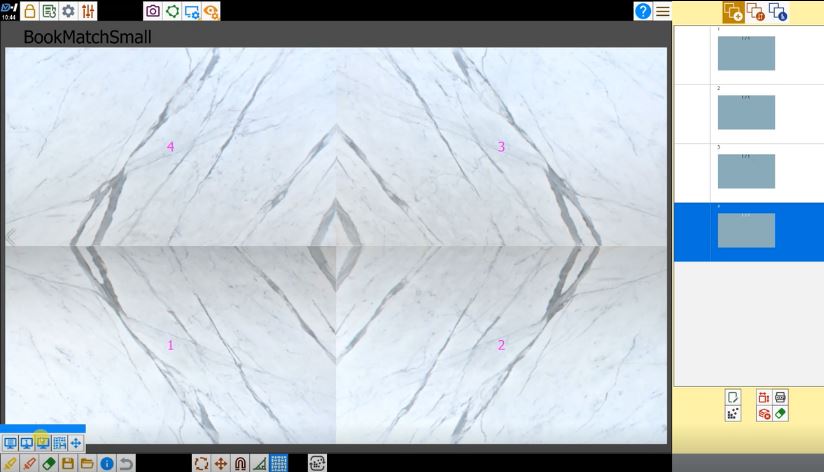Click the padlock lock icon
Screen dimensions: 824x472
pos(30,11)
